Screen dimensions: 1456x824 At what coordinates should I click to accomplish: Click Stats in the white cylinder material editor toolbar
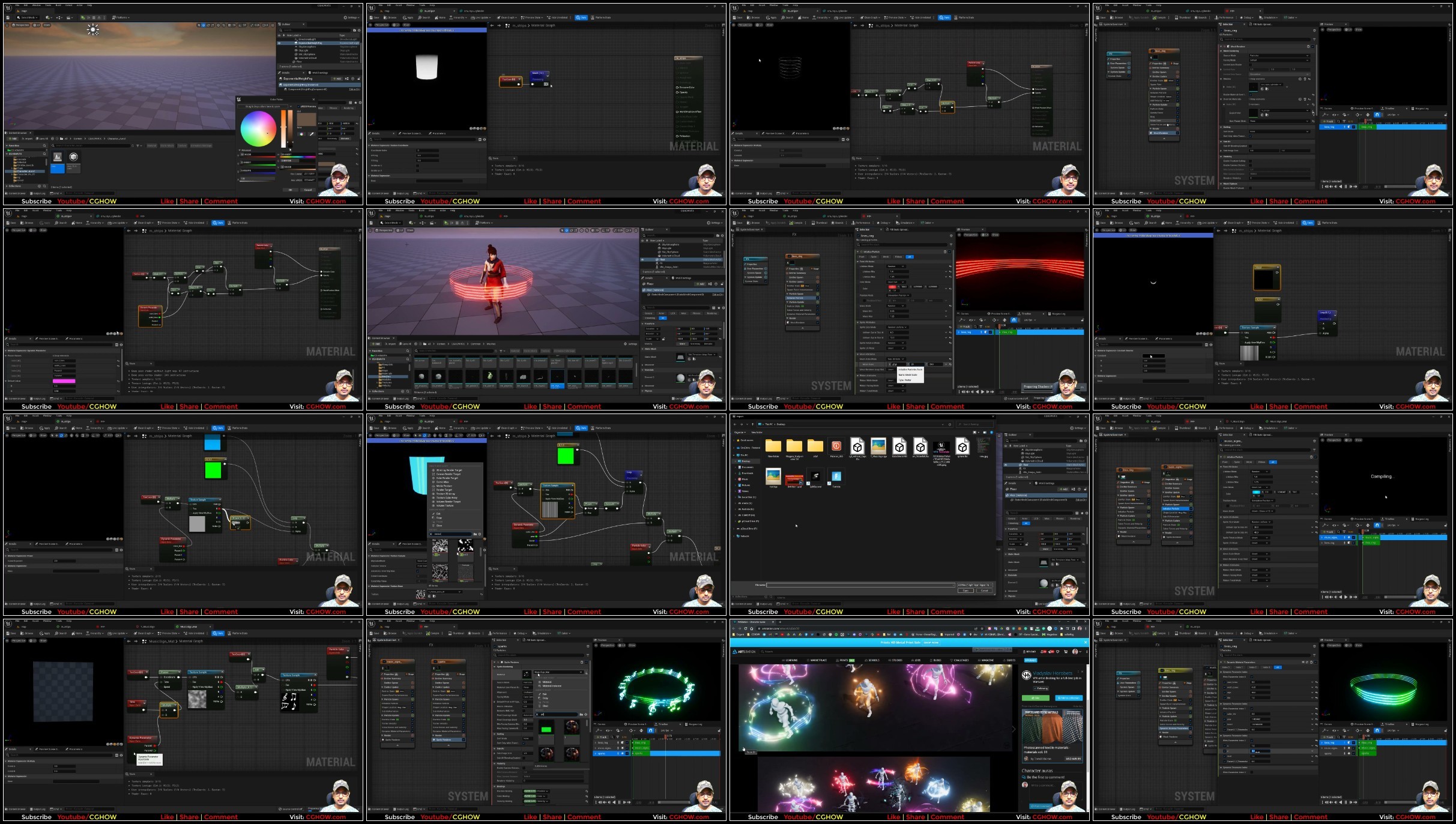click(581, 17)
